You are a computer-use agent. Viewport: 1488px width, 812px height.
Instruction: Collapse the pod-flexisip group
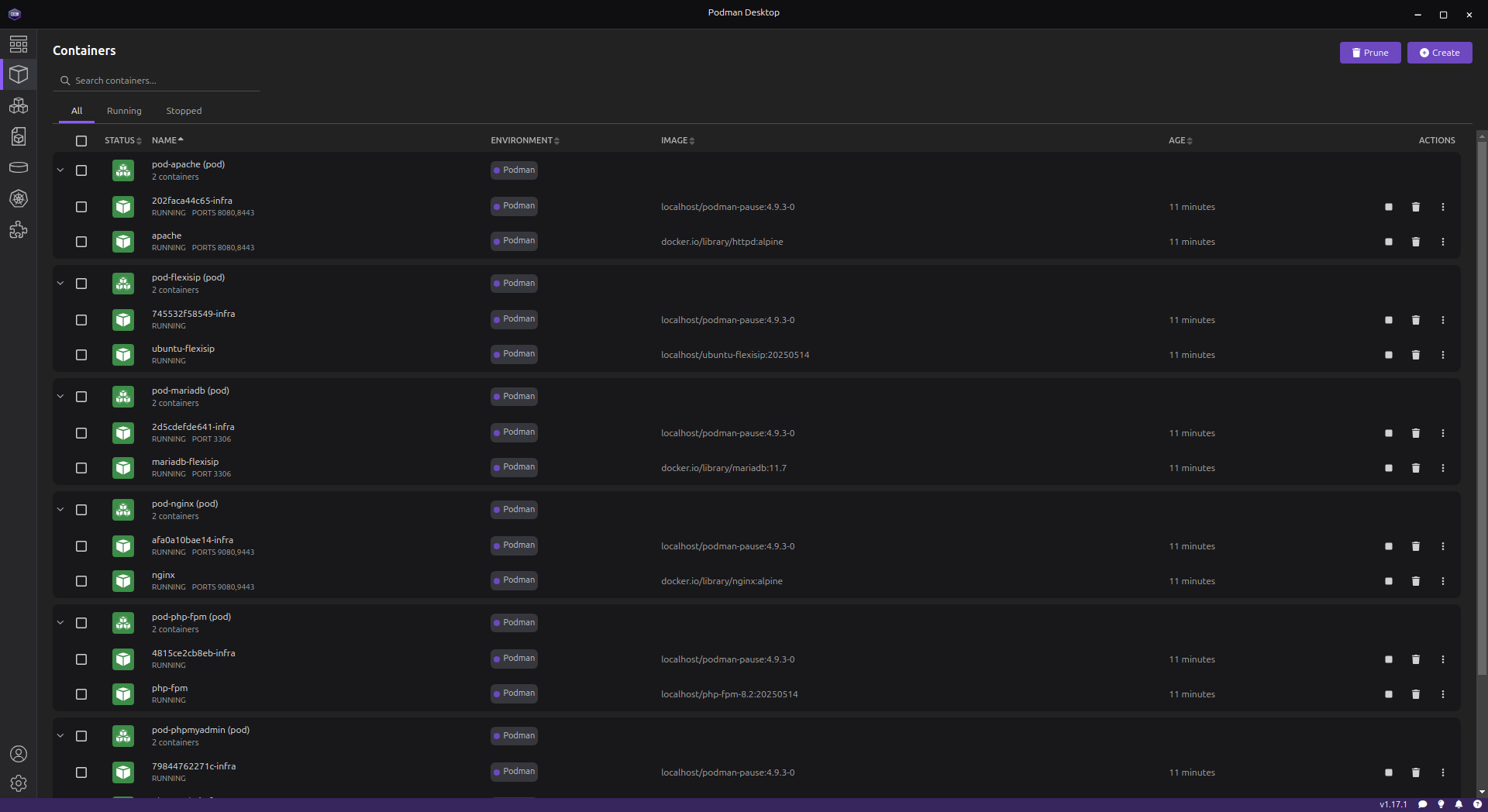tap(60, 284)
